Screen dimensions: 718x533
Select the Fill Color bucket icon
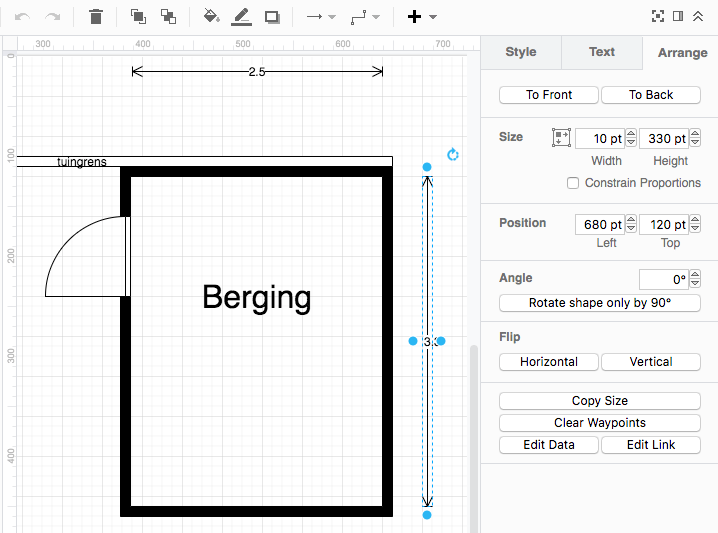[x=211, y=17]
